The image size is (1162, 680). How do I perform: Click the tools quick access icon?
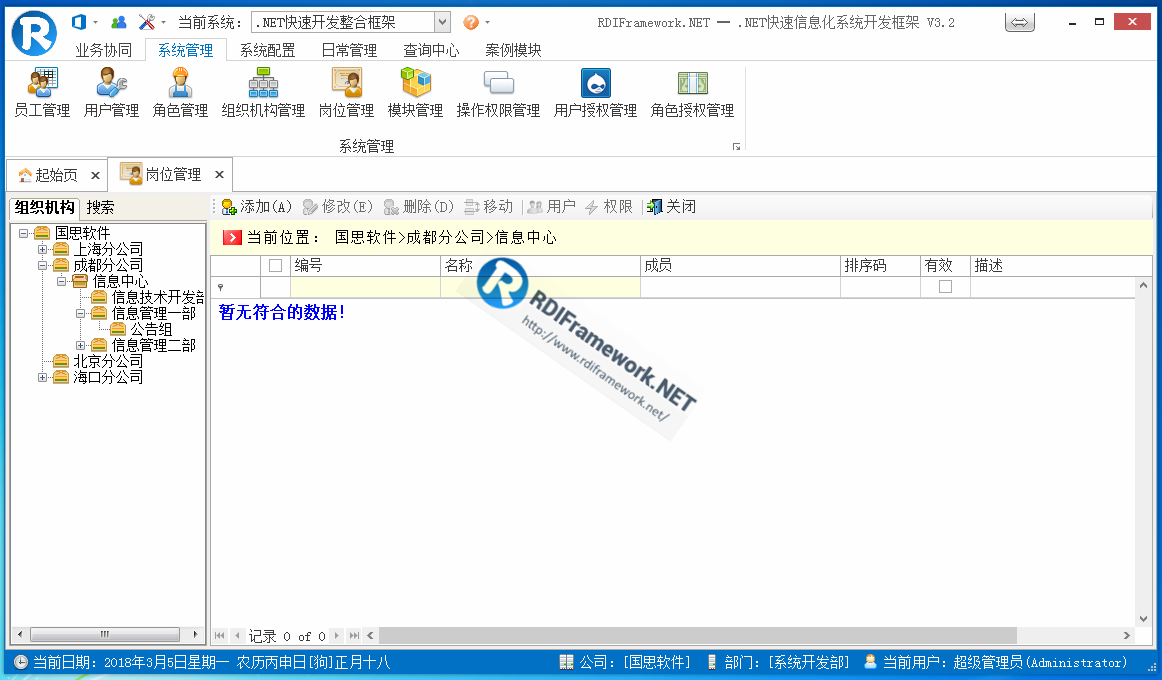point(147,22)
